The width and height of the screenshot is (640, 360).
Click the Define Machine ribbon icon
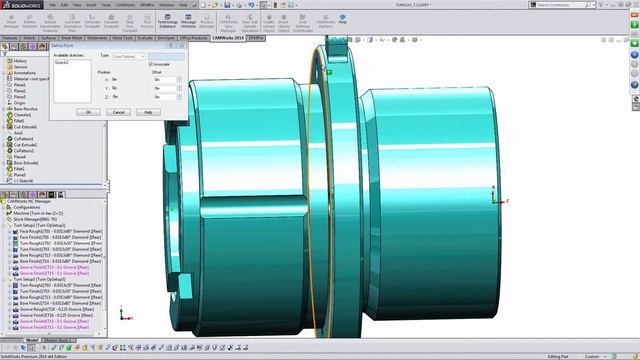pyautogui.click(x=29, y=22)
